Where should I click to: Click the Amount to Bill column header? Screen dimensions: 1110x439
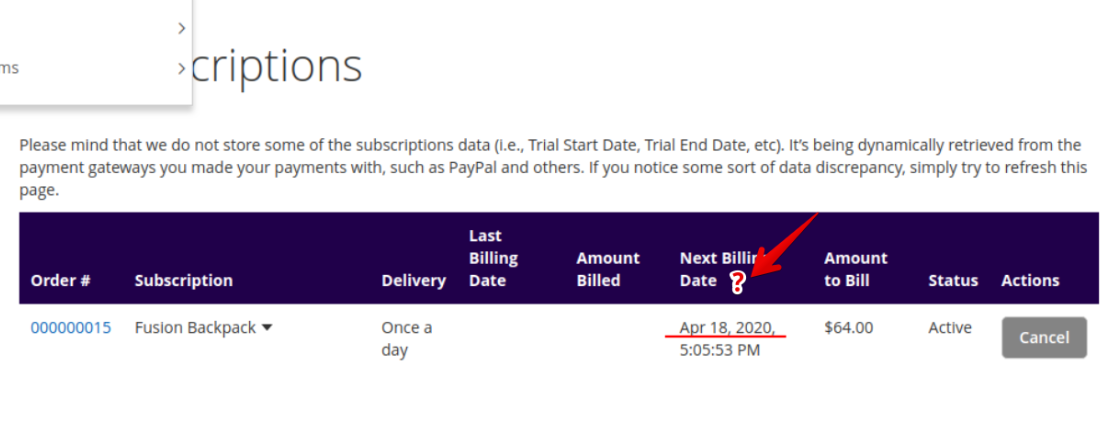point(855,269)
